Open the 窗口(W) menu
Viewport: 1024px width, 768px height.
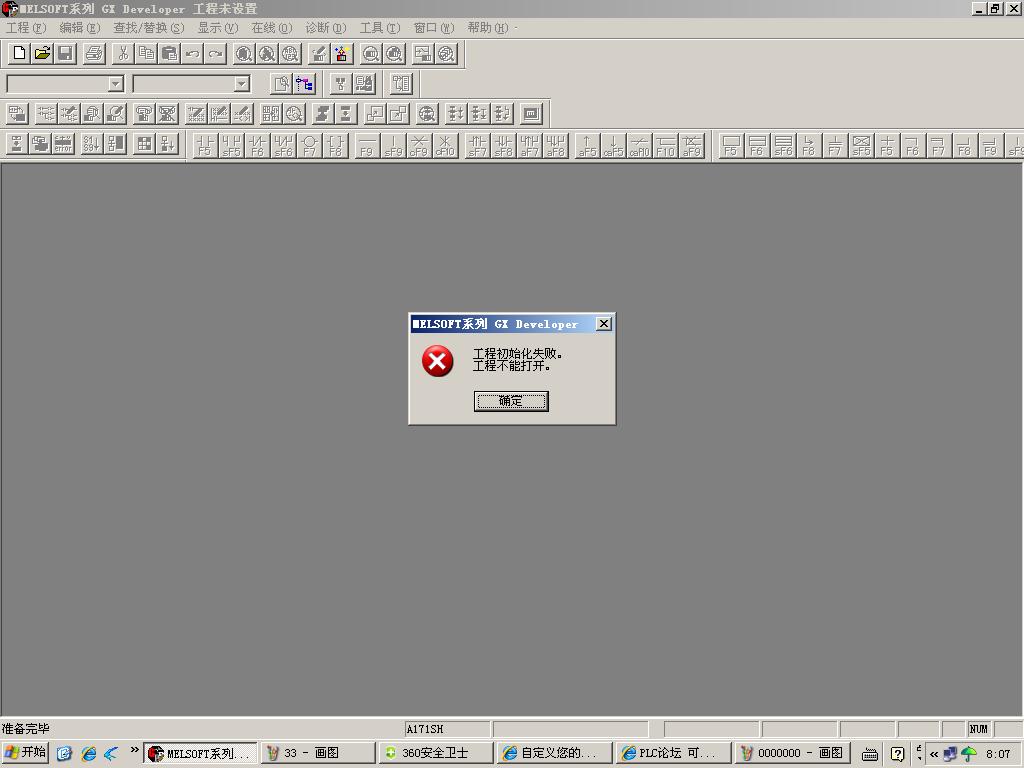coord(434,27)
